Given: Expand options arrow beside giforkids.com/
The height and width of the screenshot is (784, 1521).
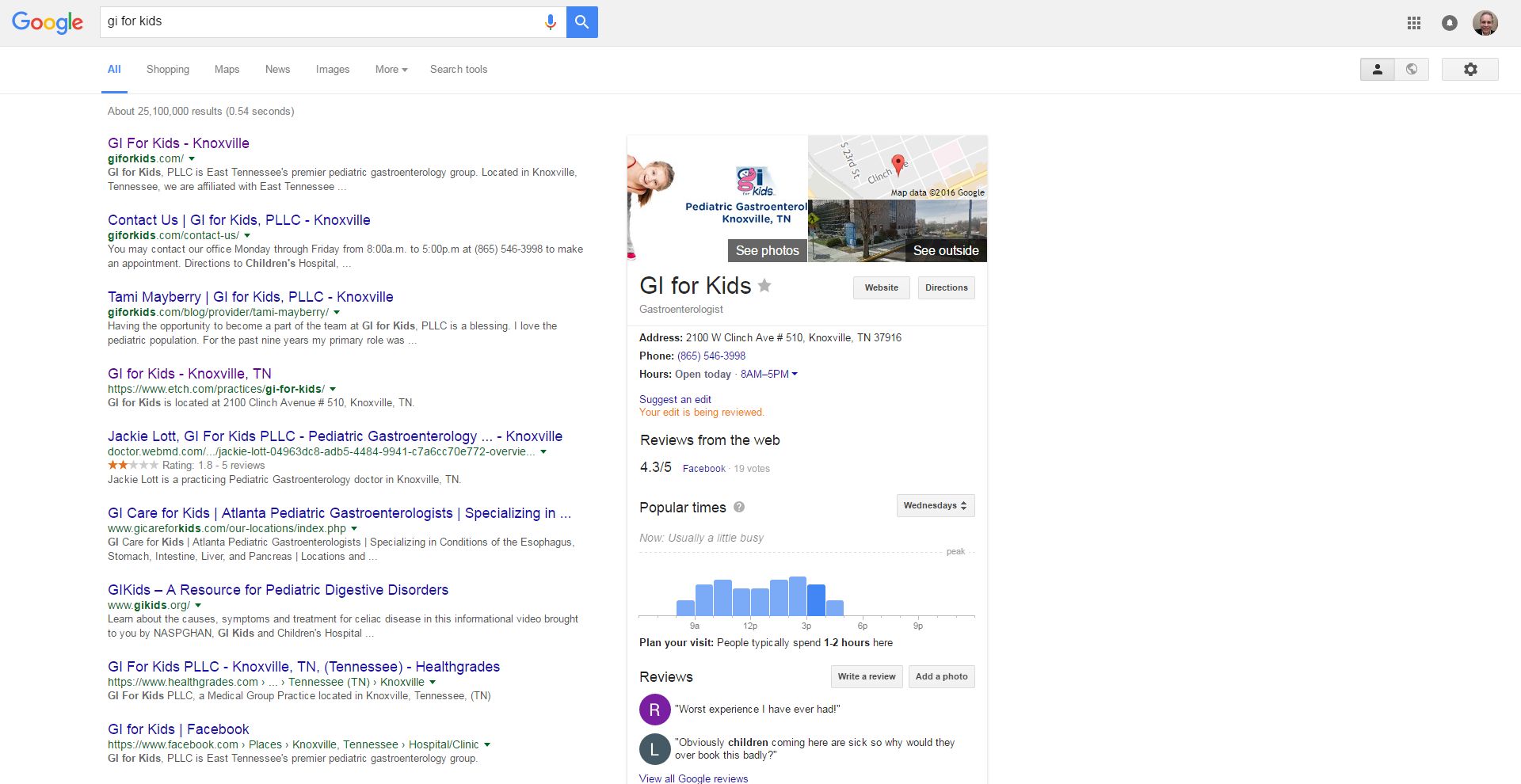Looking at the screenshot, I should 192,159.
